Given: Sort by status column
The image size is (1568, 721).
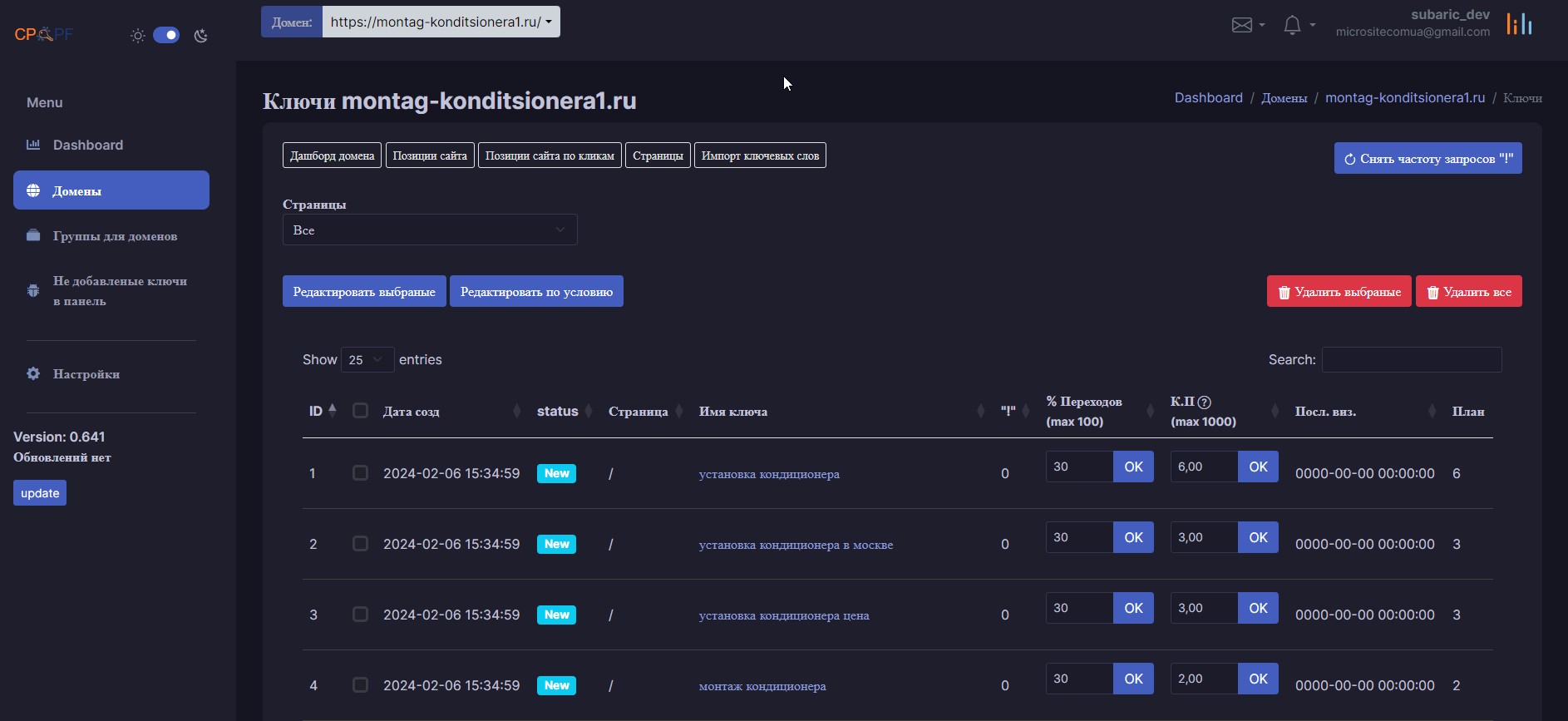Looking at the screenshot, I should 565,411.
